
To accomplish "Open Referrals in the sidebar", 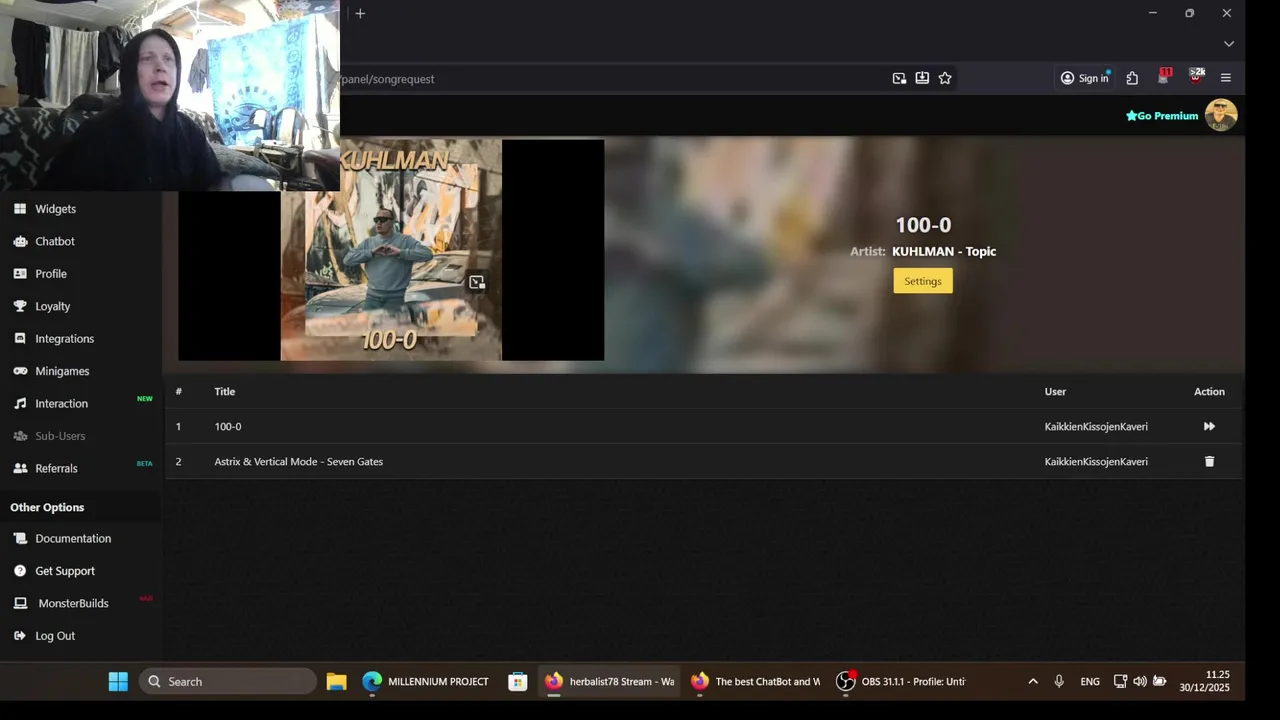I will 56,468.
